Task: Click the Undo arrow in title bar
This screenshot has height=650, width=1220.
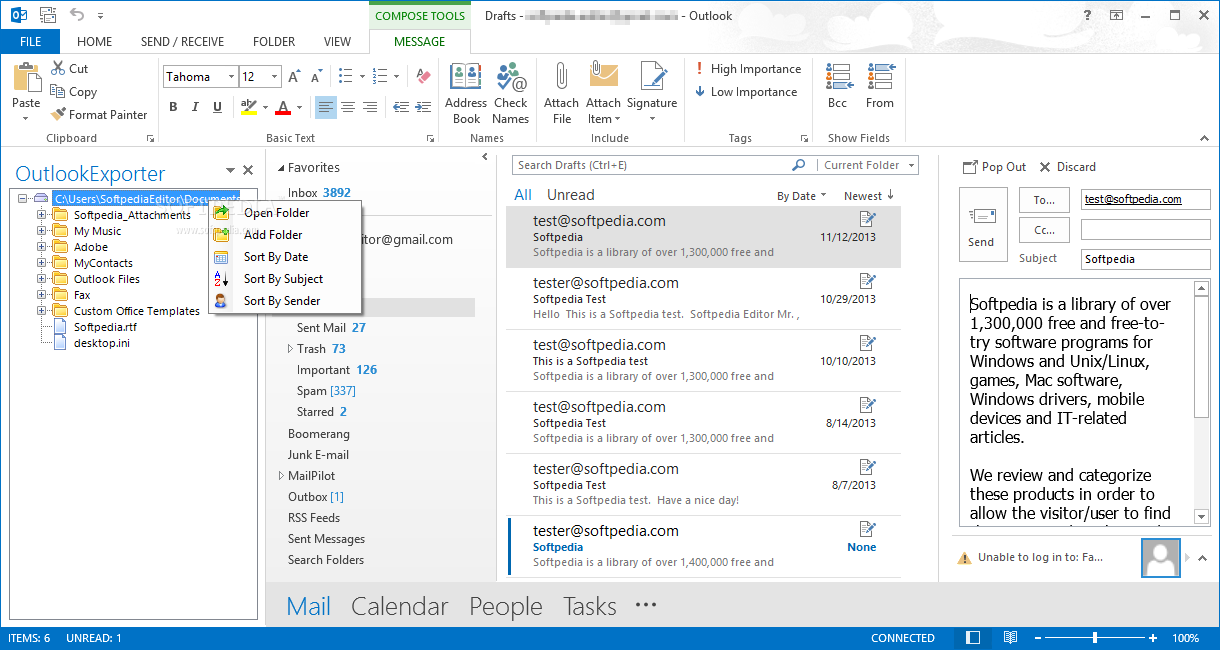Action: click(x=77, y=15)
